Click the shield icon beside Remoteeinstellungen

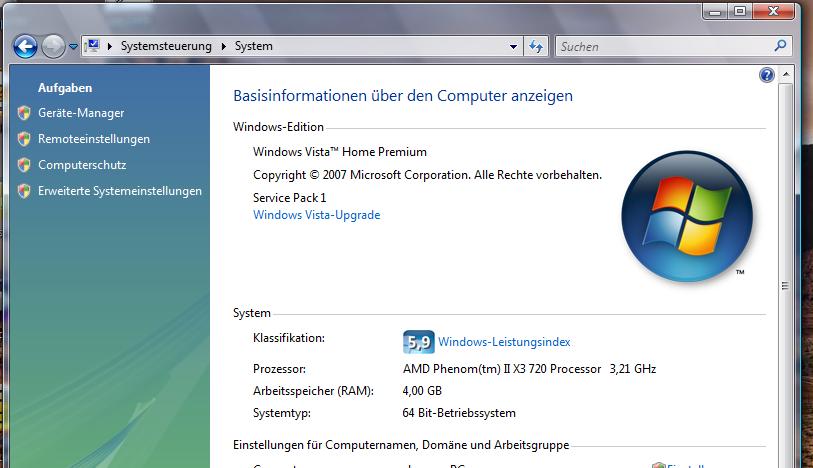click(x=24, y=139)
